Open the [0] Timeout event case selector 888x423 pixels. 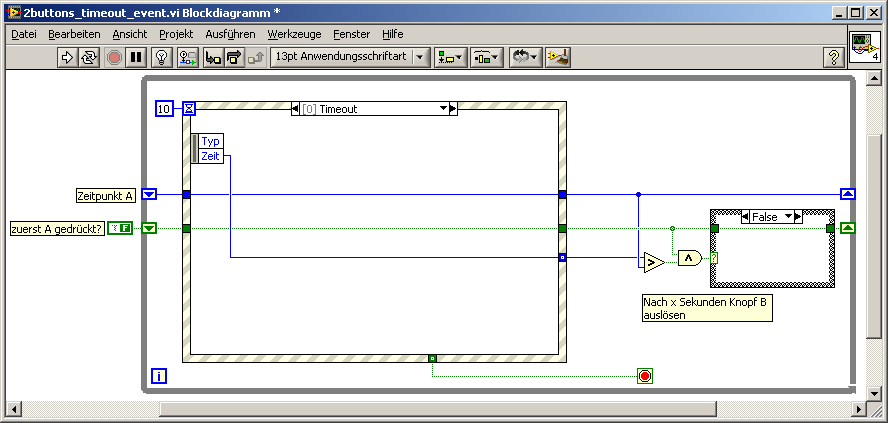(x=374, y=109)
